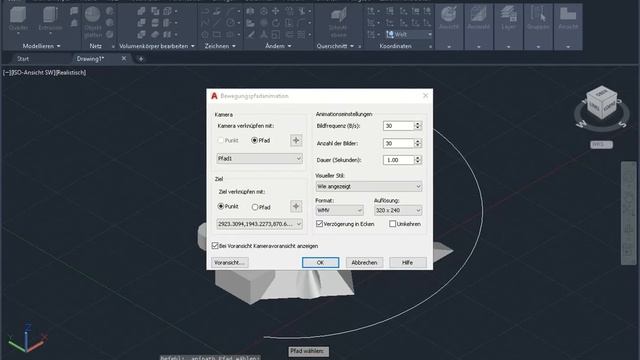This screenshot has width=640, height=360.
Task: Select Punkt radio under Kamera verknüpfen mit
Action: pyautogui.click(x=228, y=140)
